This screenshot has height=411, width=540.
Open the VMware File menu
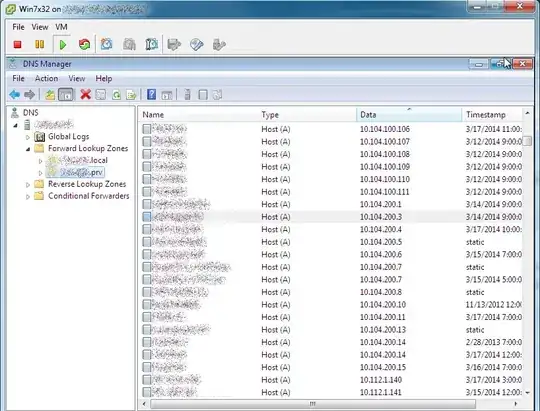tap(18, 27)
